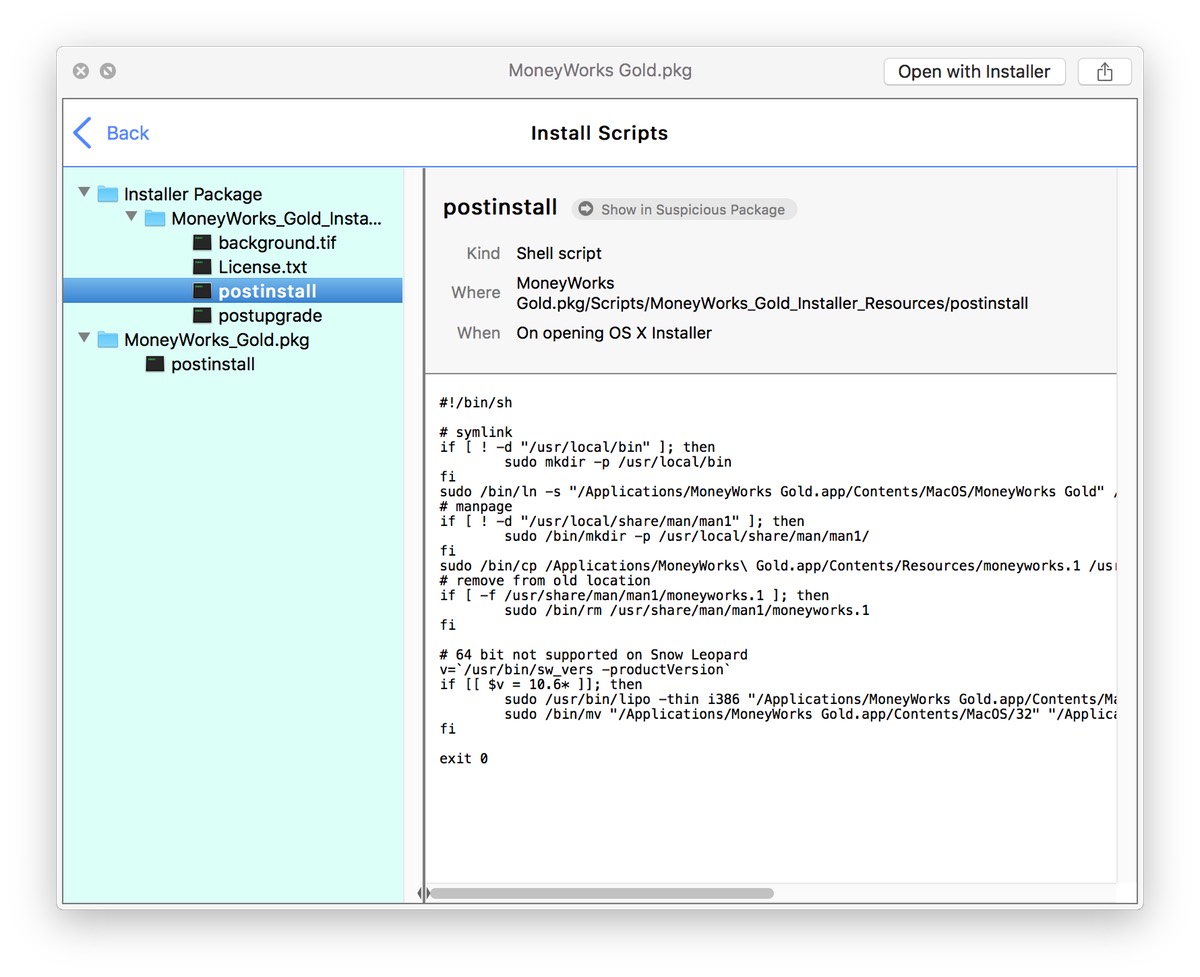
Task: Click the horizontal scrollbar under the script
Action: [x=601, y=893]
